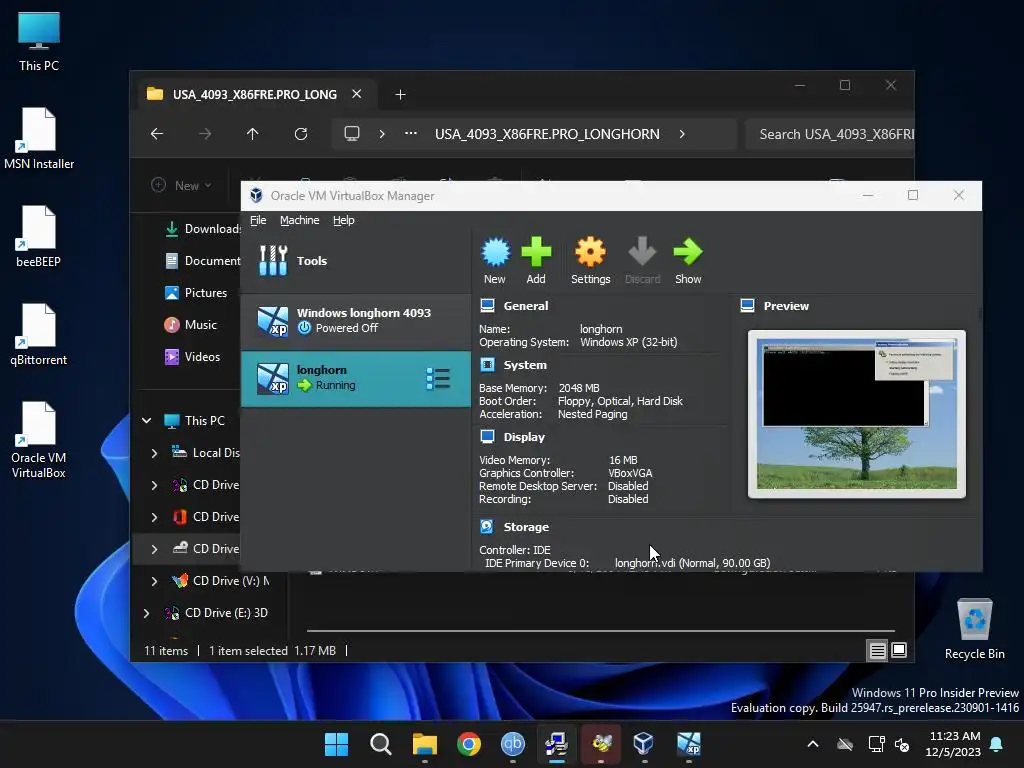Open This PC desktop icon
The height and width of the screenshot is (768, 1024).
(x=39, y=41)
